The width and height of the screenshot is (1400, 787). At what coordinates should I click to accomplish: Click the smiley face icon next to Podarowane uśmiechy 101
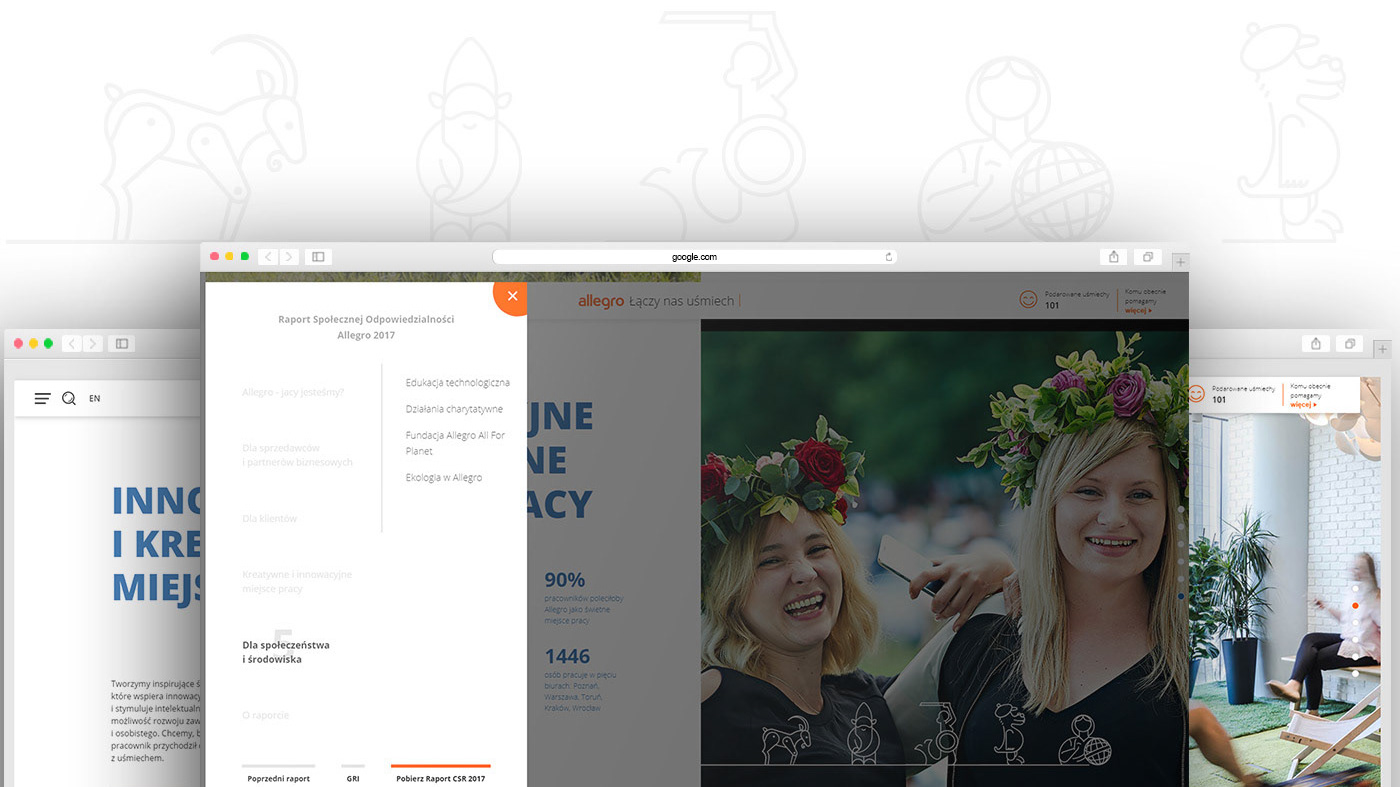pos(1028,299)
